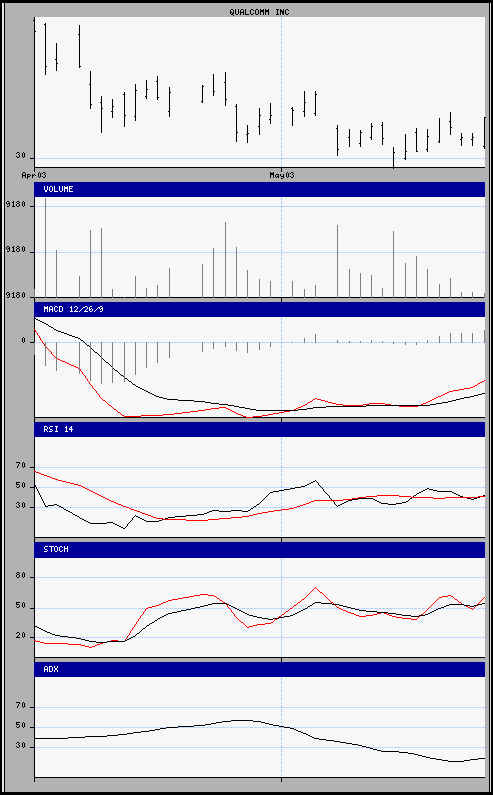Click the STOCH 20 level label

tap(20, 636)
